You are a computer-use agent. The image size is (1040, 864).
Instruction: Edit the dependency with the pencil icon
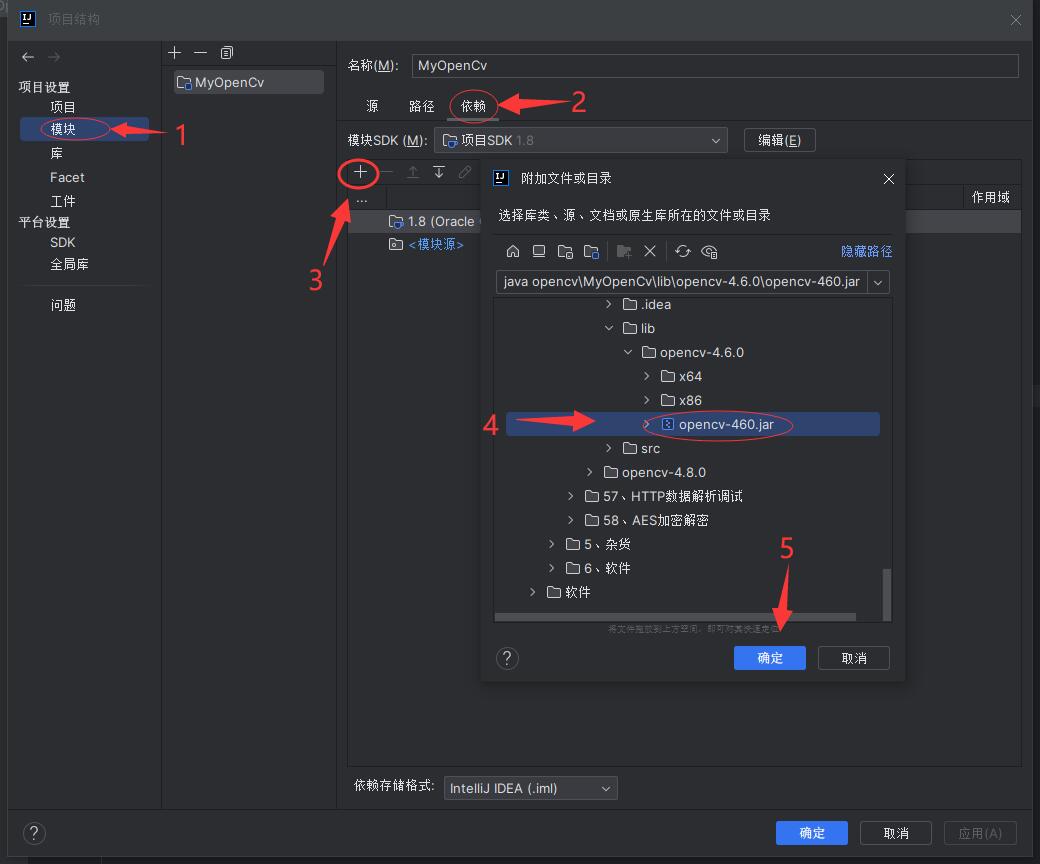click(465, 172)
